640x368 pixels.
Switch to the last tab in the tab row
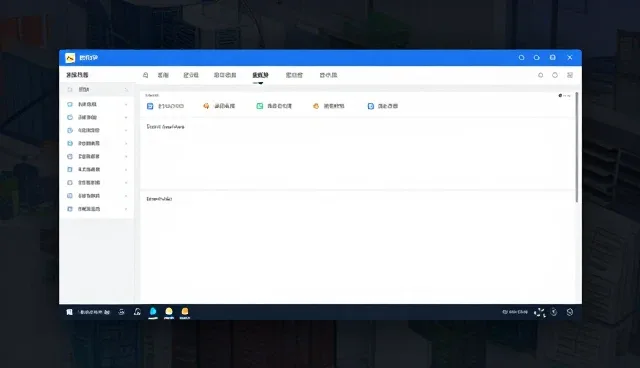(x=328, y=75)
